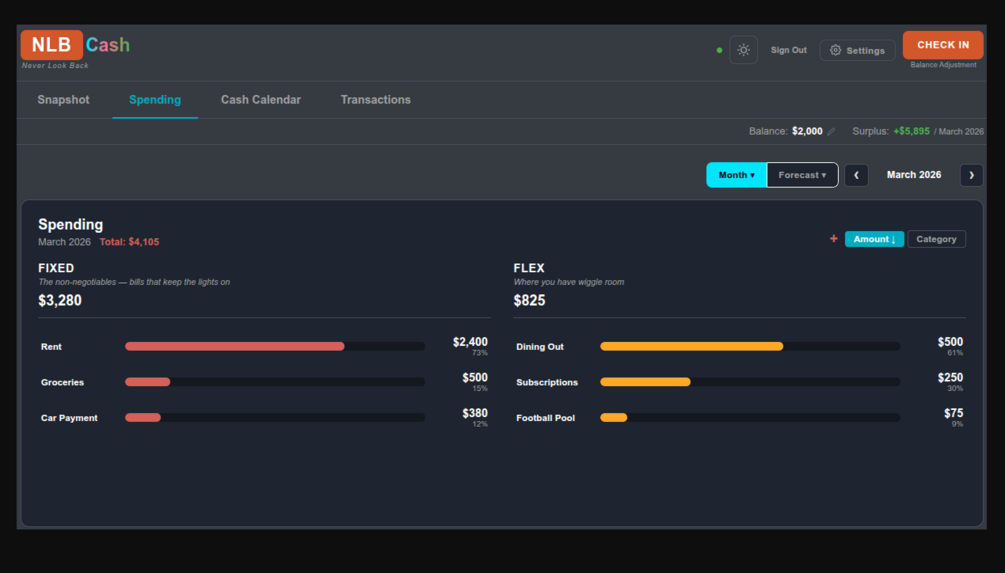Go to next month arrow
The height and width of the screenshot is (573, 1005).
[x=972, y=175]
